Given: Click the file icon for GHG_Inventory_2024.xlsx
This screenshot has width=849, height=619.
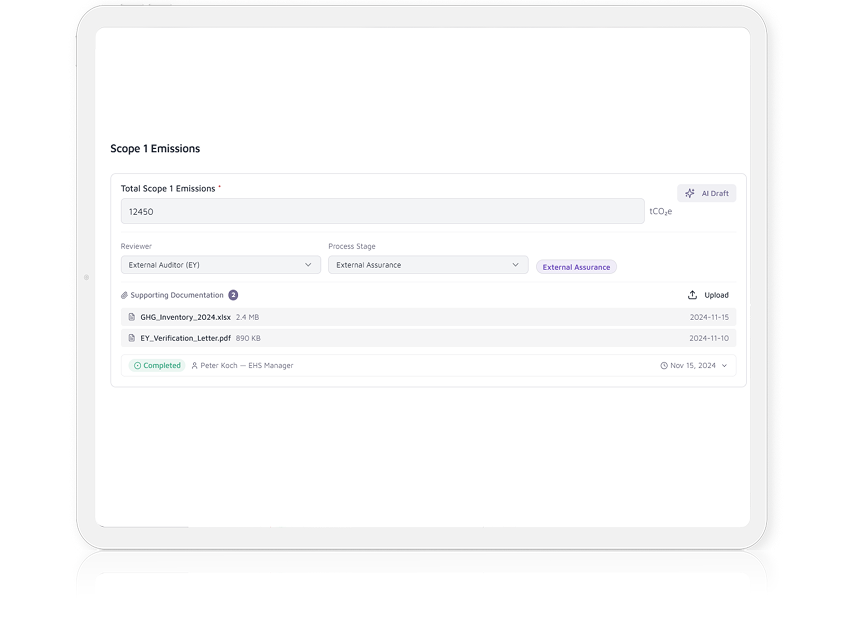Looking at the screenshot, I should (132, 317).
